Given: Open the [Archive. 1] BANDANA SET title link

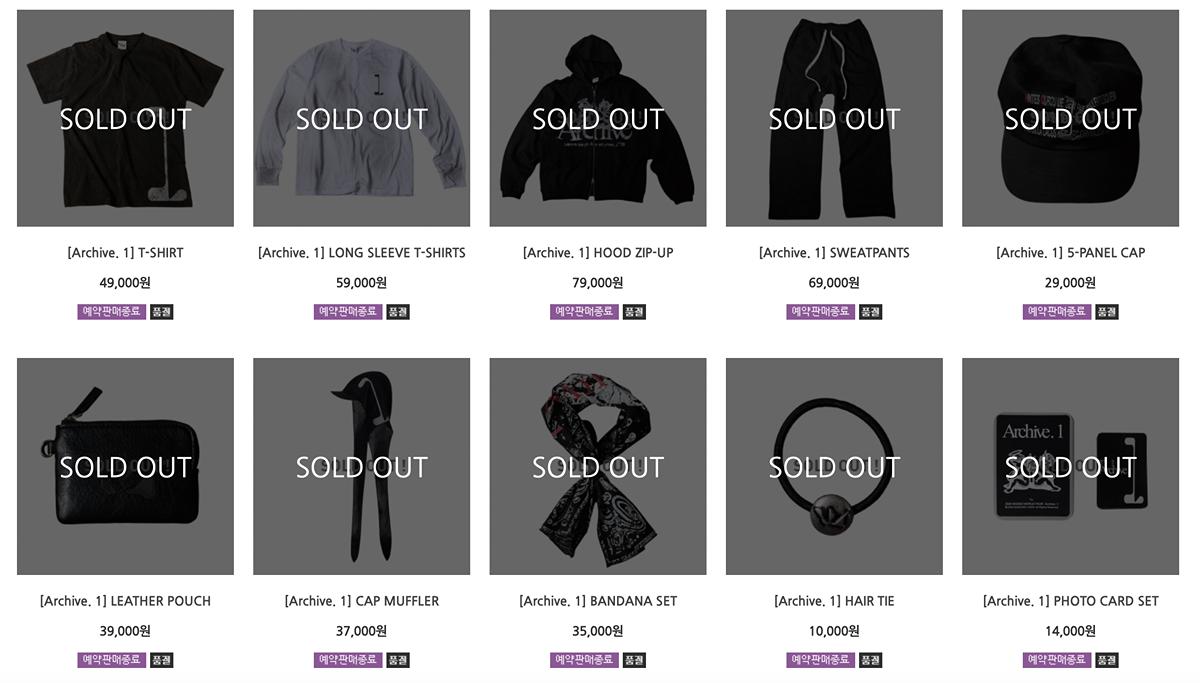Looking at the screenshot, I should point(598,601).
